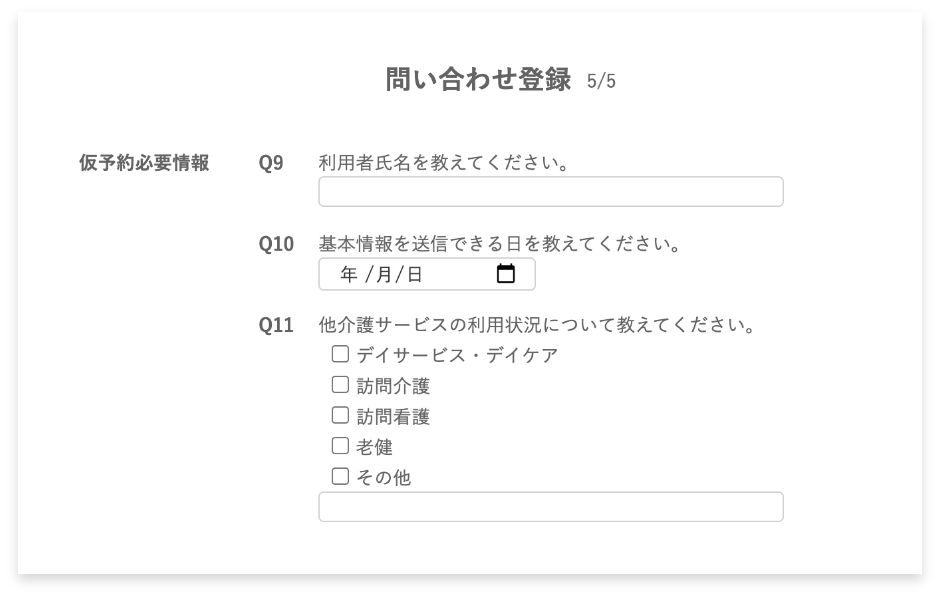The image size is (940, 598).
Task: Toggle the 老健 checkbox
Action: 340,446
